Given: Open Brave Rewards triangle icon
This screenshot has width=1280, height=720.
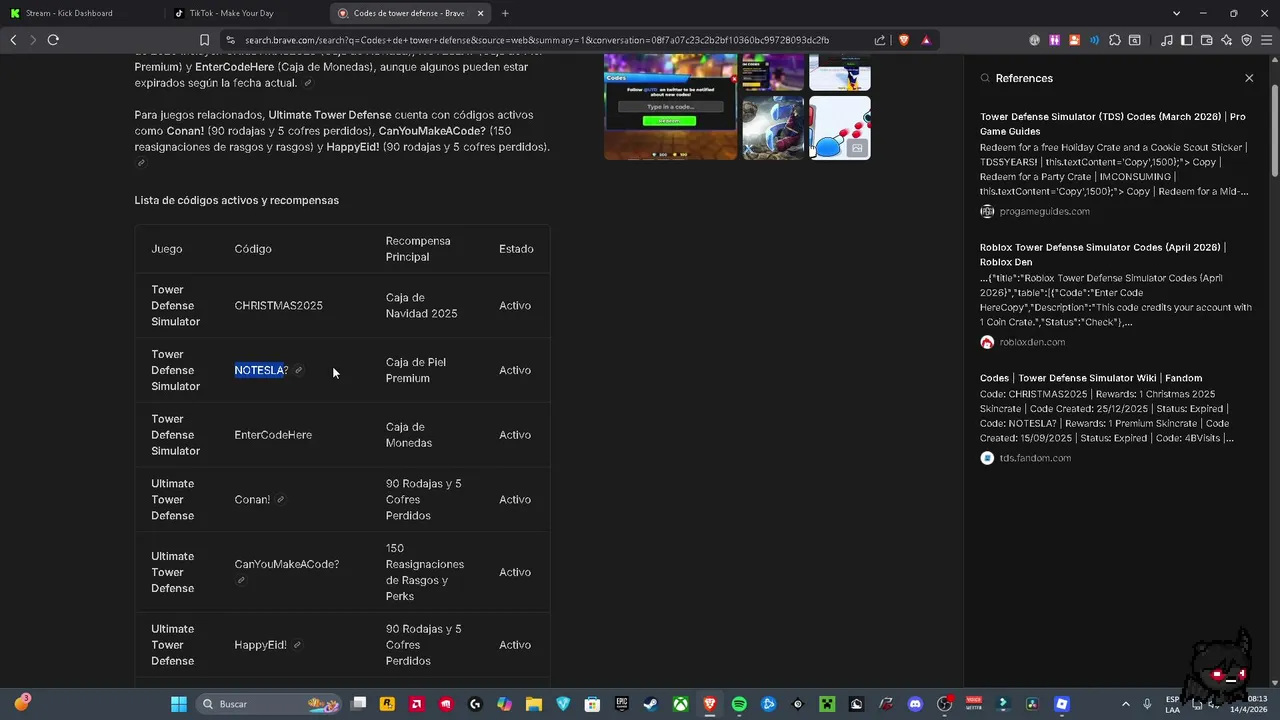Looking at the screenshot, I should click(x=926, y=40).
